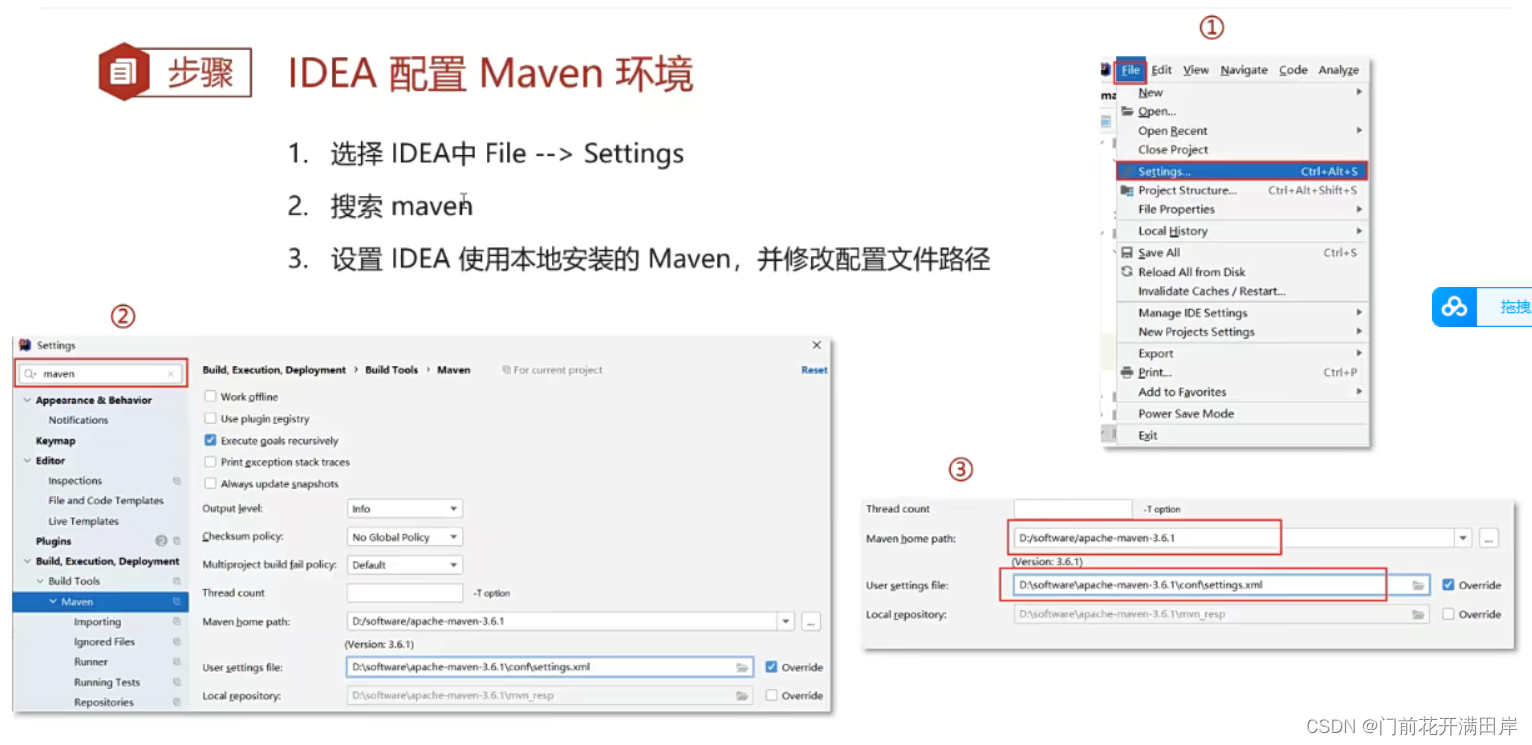
Task: Click the project-level icon beside Ignored Files
Action: pyautogui.click(x=177, y=642)
